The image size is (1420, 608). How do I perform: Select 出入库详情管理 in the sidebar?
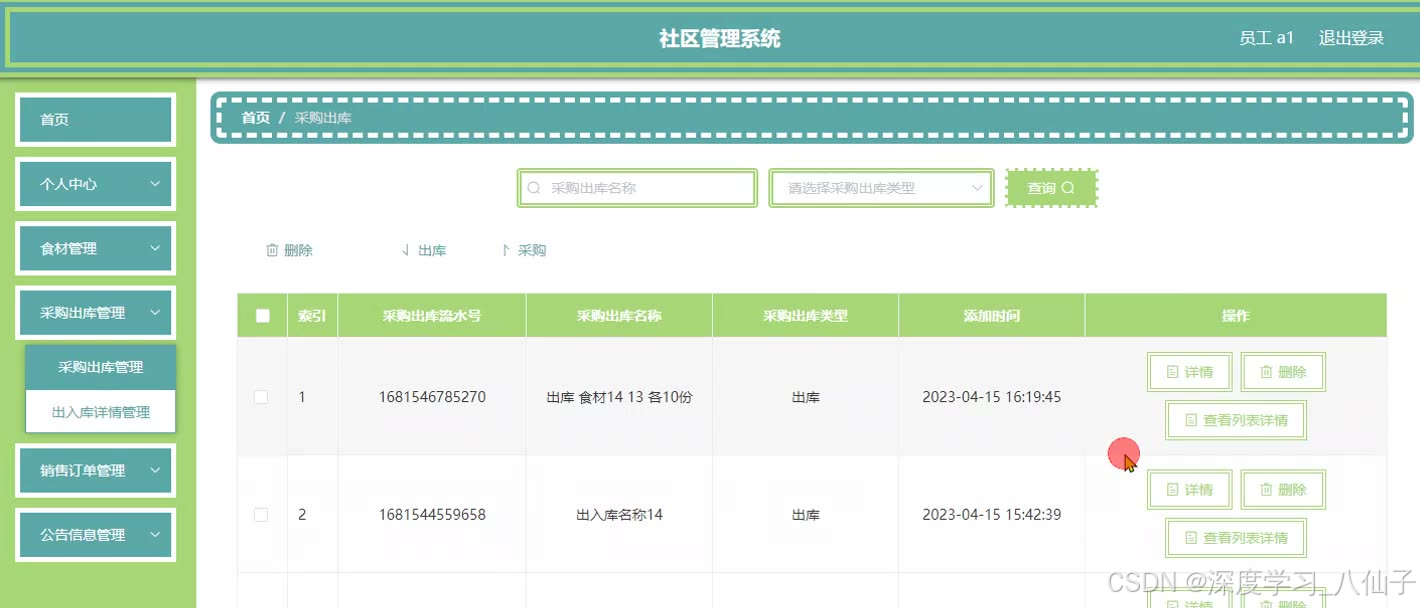pyautogui.click(x=100, y=410)
